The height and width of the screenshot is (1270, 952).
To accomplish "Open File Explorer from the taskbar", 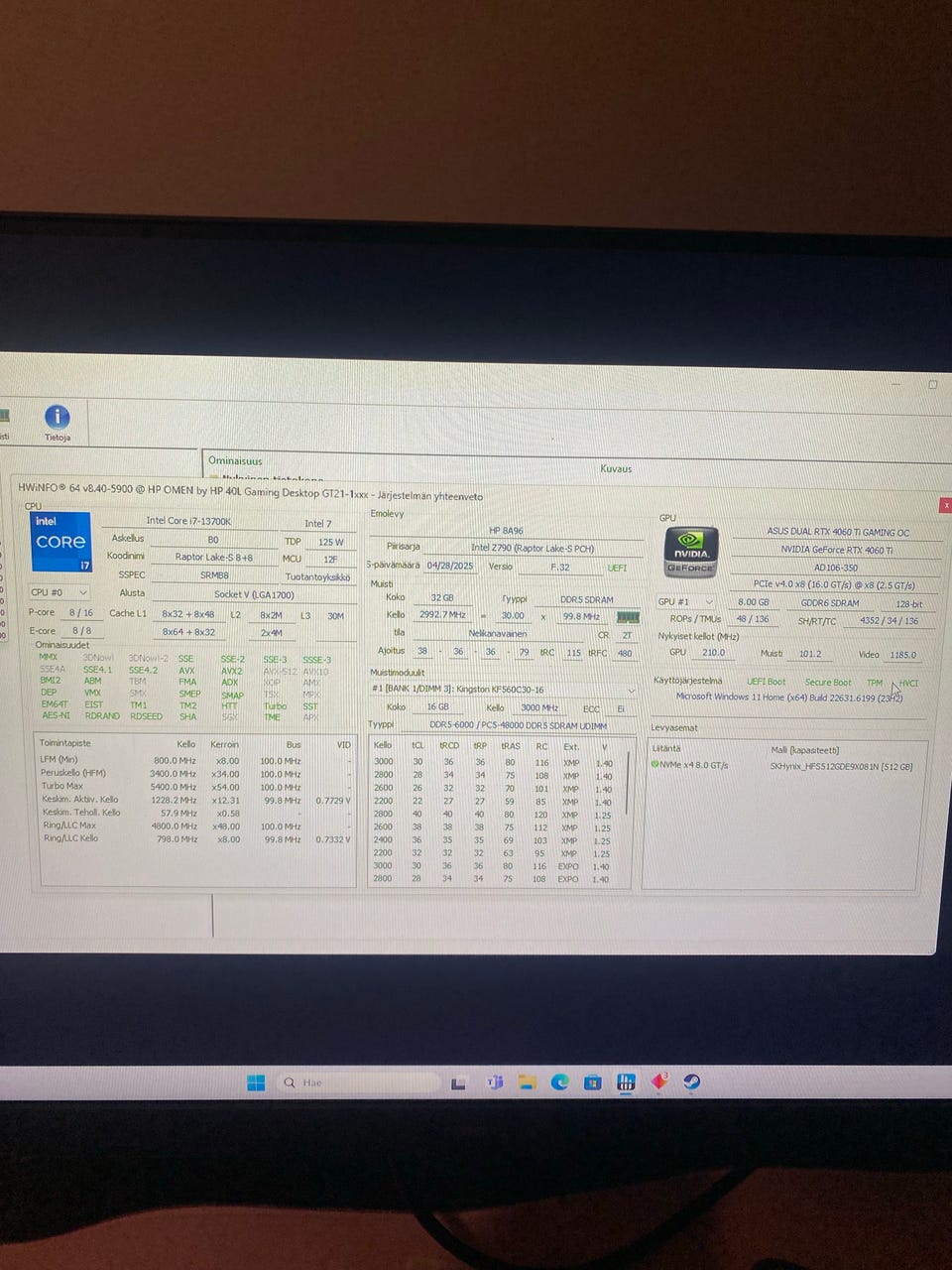I will [x=528, y=1082].
